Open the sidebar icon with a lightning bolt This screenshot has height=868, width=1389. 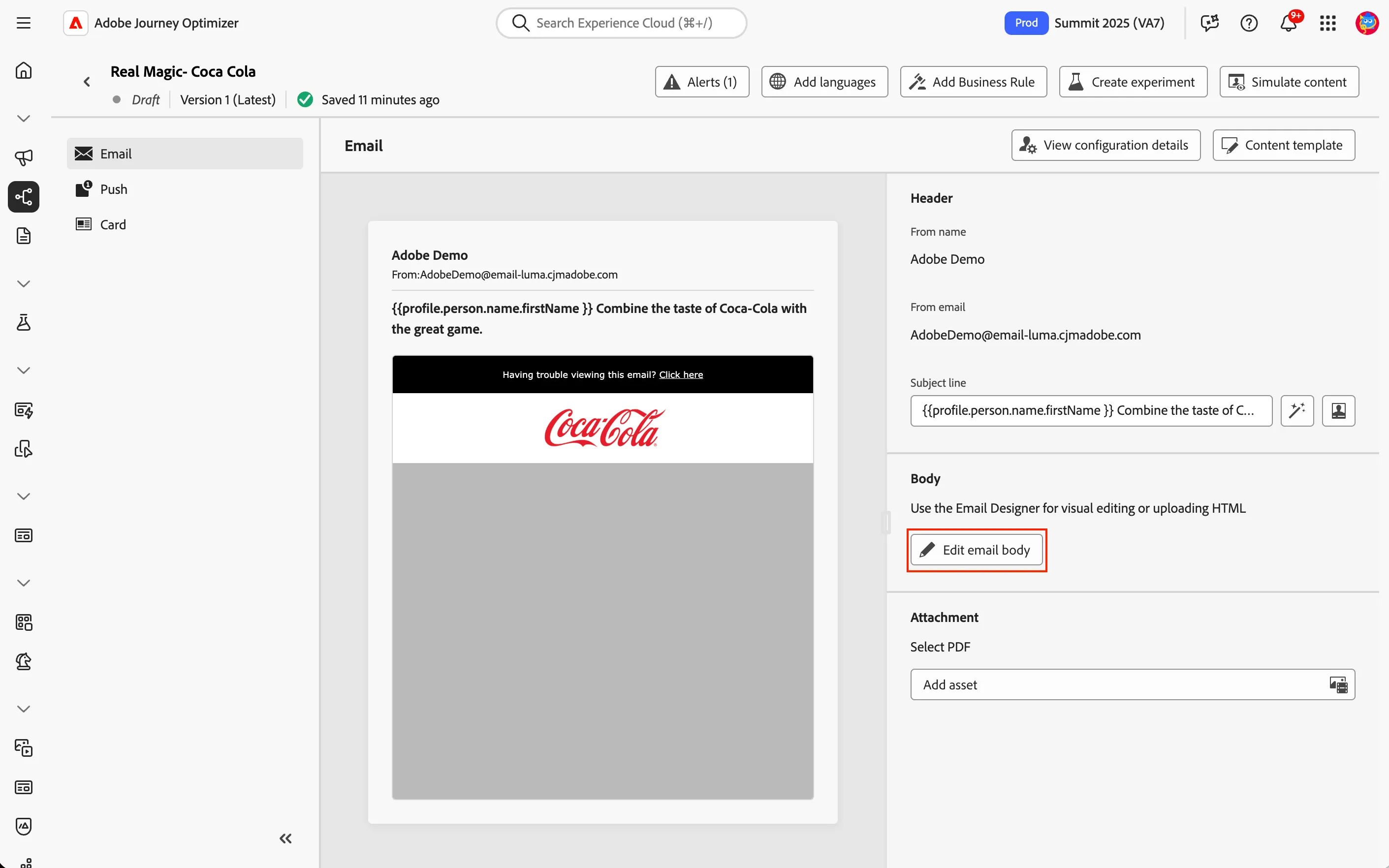pyautogui.click(x=24, y=410)
